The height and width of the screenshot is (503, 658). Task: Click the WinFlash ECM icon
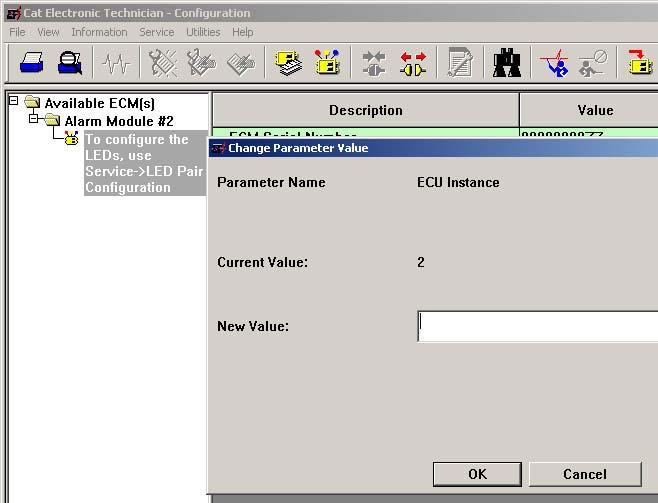point(640,62)
